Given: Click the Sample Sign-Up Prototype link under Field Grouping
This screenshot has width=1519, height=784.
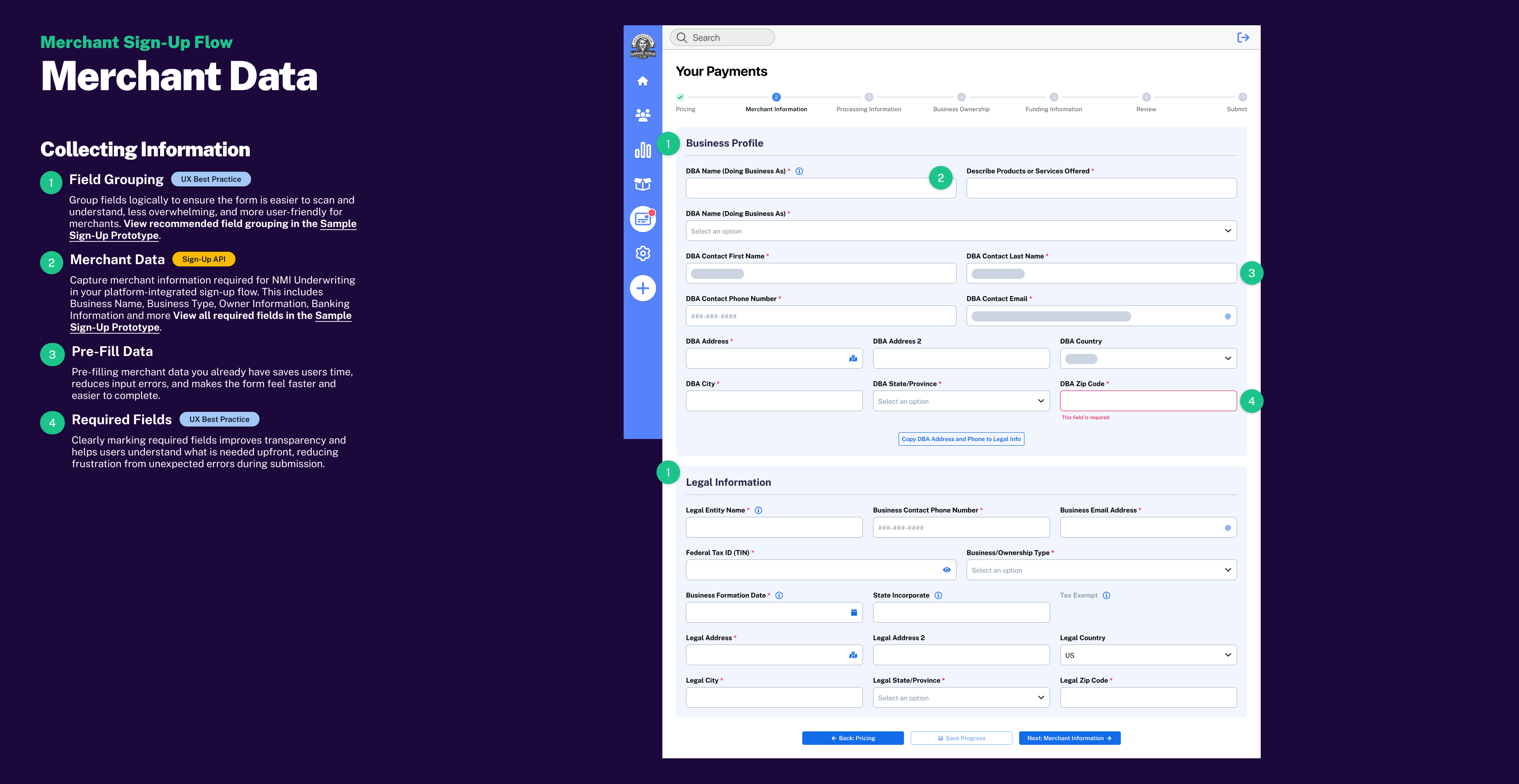Looking at the screenshot, I should 114,236.
